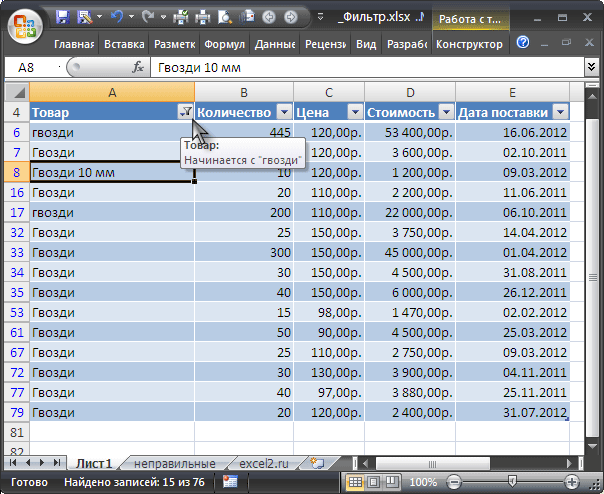This screenshot has width=604, height=494.
Task: Switch to the excel2.ru sheet tab
Action: click(264, 464)
